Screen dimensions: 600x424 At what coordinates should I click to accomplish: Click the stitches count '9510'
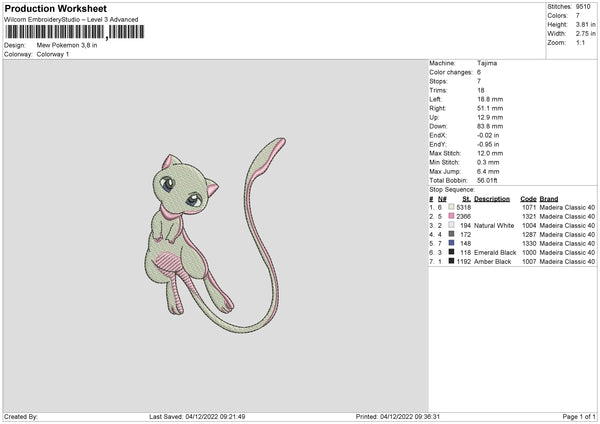pyautogui.click(x=583, y=7)
